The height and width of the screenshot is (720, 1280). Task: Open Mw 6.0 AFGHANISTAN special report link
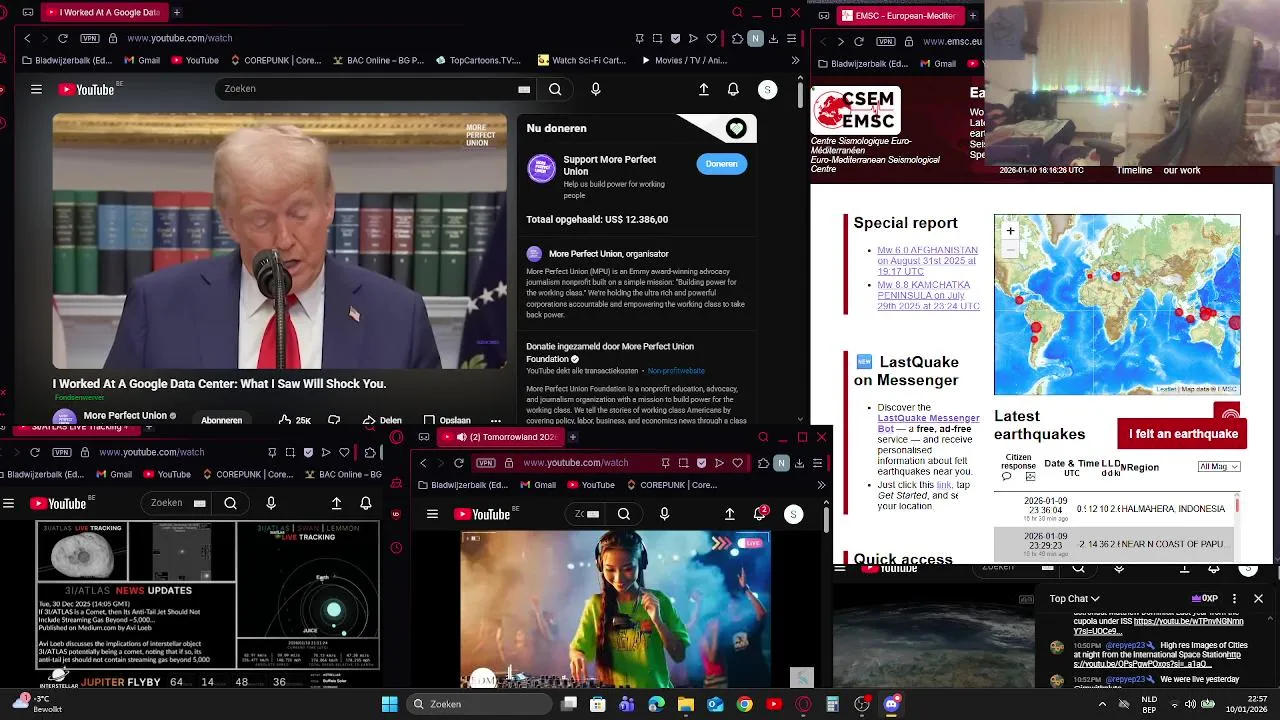927,261
